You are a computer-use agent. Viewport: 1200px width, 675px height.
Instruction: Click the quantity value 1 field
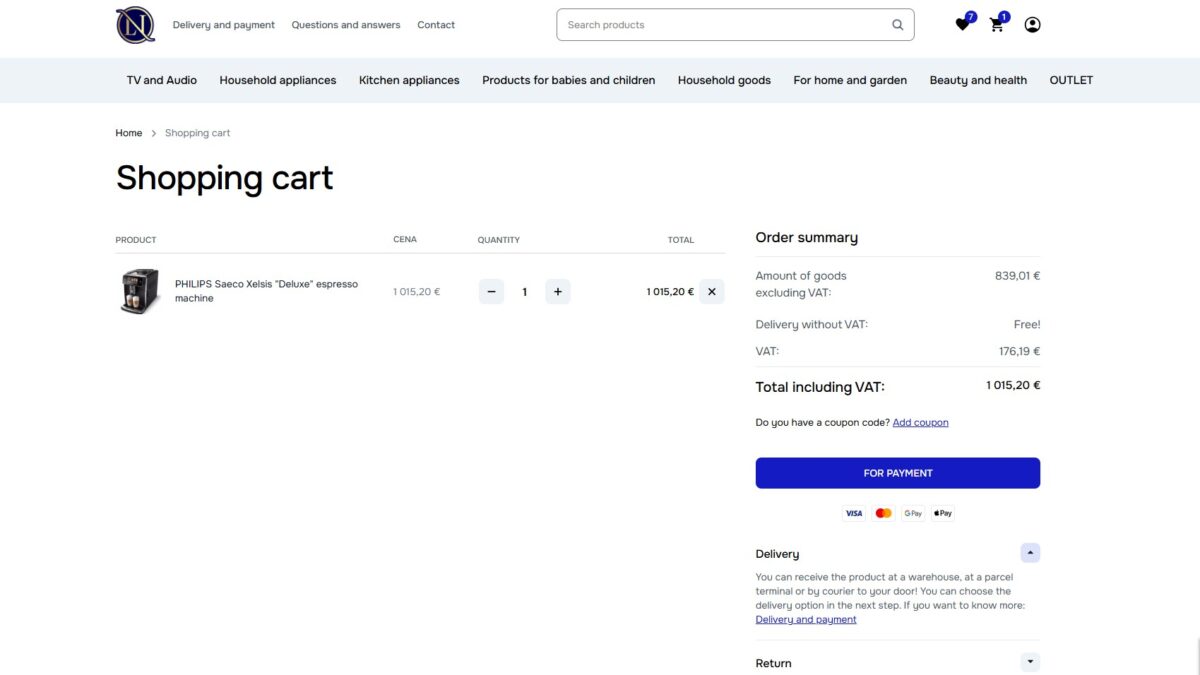tap(524, 292)
